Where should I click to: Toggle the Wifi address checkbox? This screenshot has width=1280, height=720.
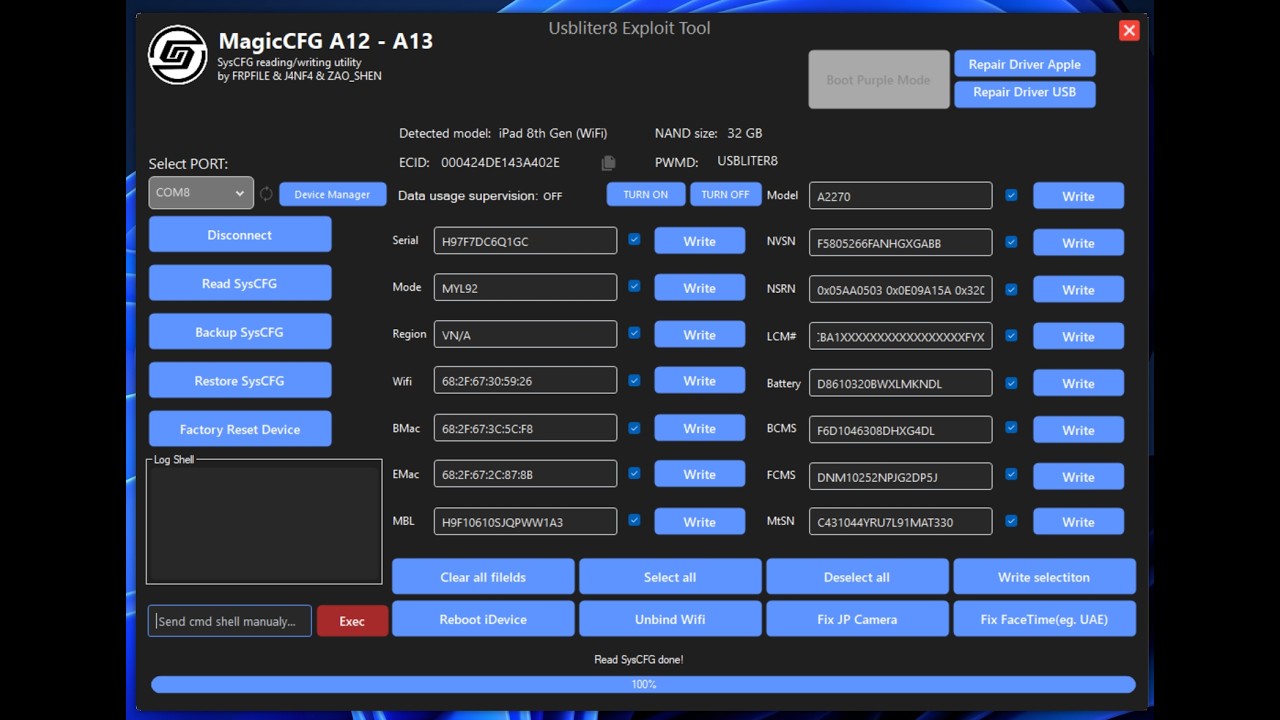pos(634,380)
